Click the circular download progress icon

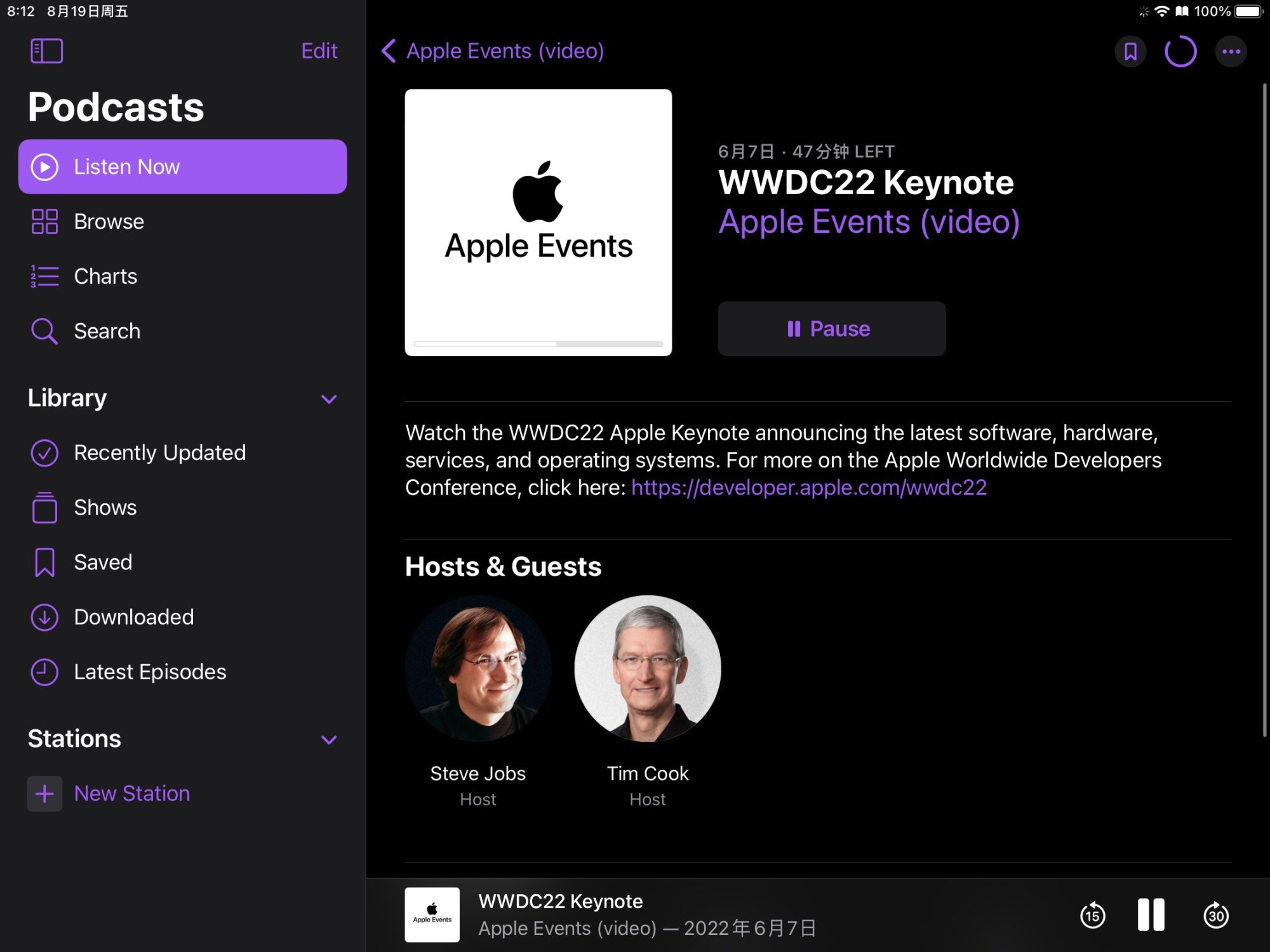tap(1180, 51)
